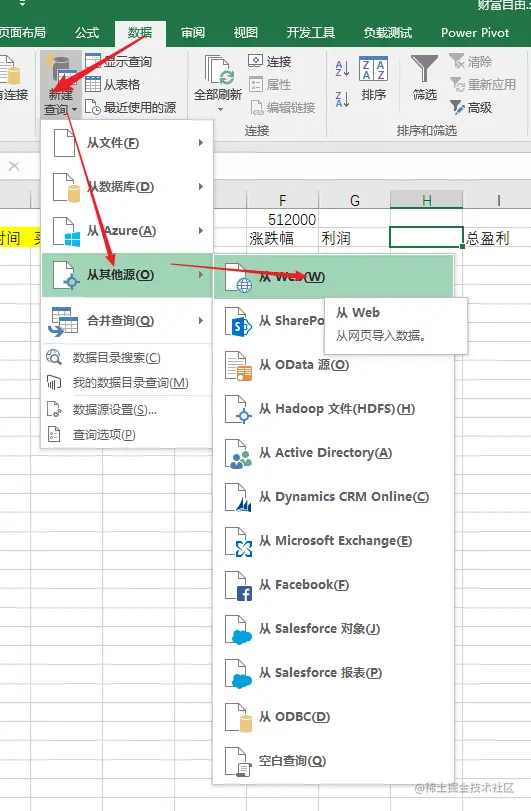Click the SharePoint list icon
This screenshot has height=811, width=531.
click(x=238, y=322)
